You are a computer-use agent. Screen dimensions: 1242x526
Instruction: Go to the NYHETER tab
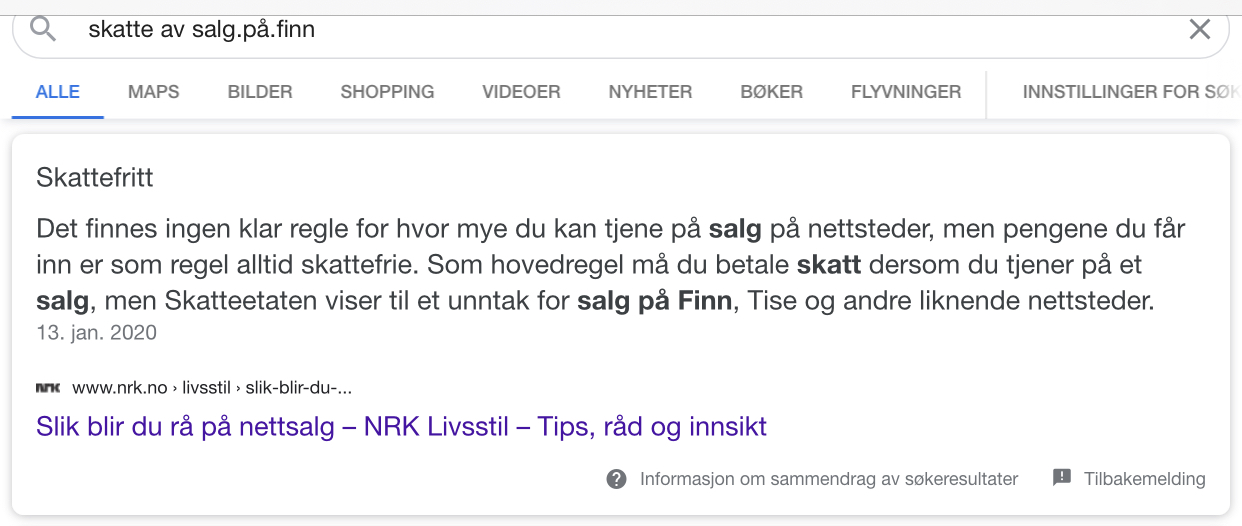pyautogui.click(x=650, y=92)
